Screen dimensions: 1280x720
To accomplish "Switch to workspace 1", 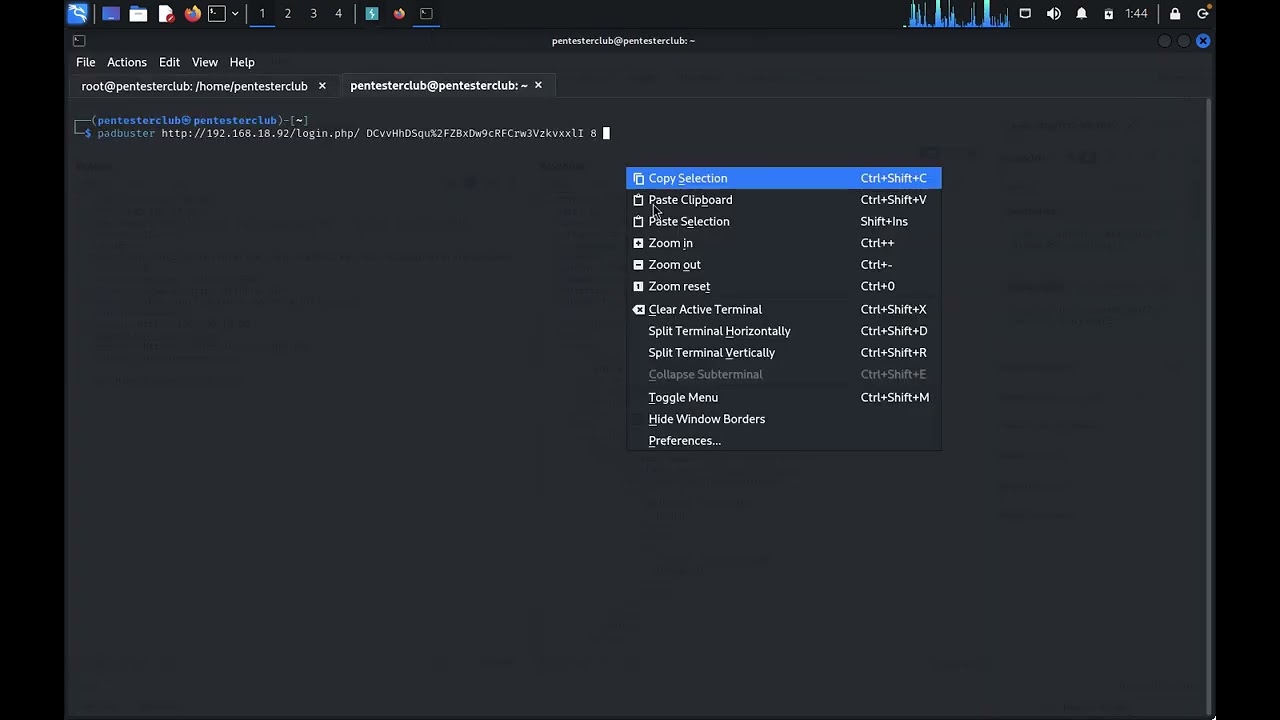I will tap(262, 13).
